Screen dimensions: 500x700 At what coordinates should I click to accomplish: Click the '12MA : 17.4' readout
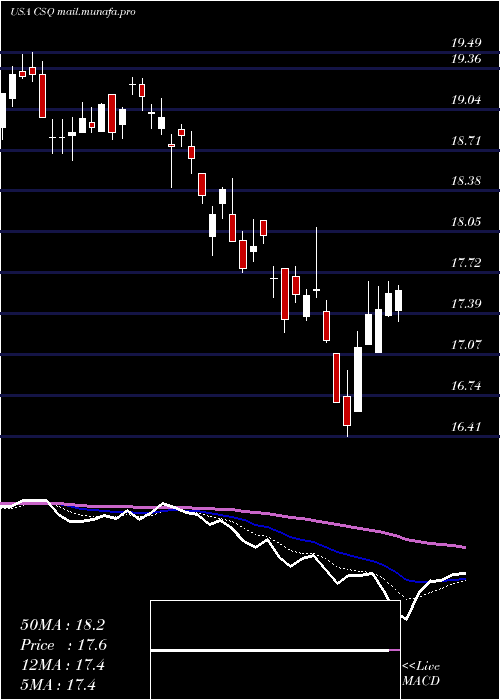[x=62, y=665]
